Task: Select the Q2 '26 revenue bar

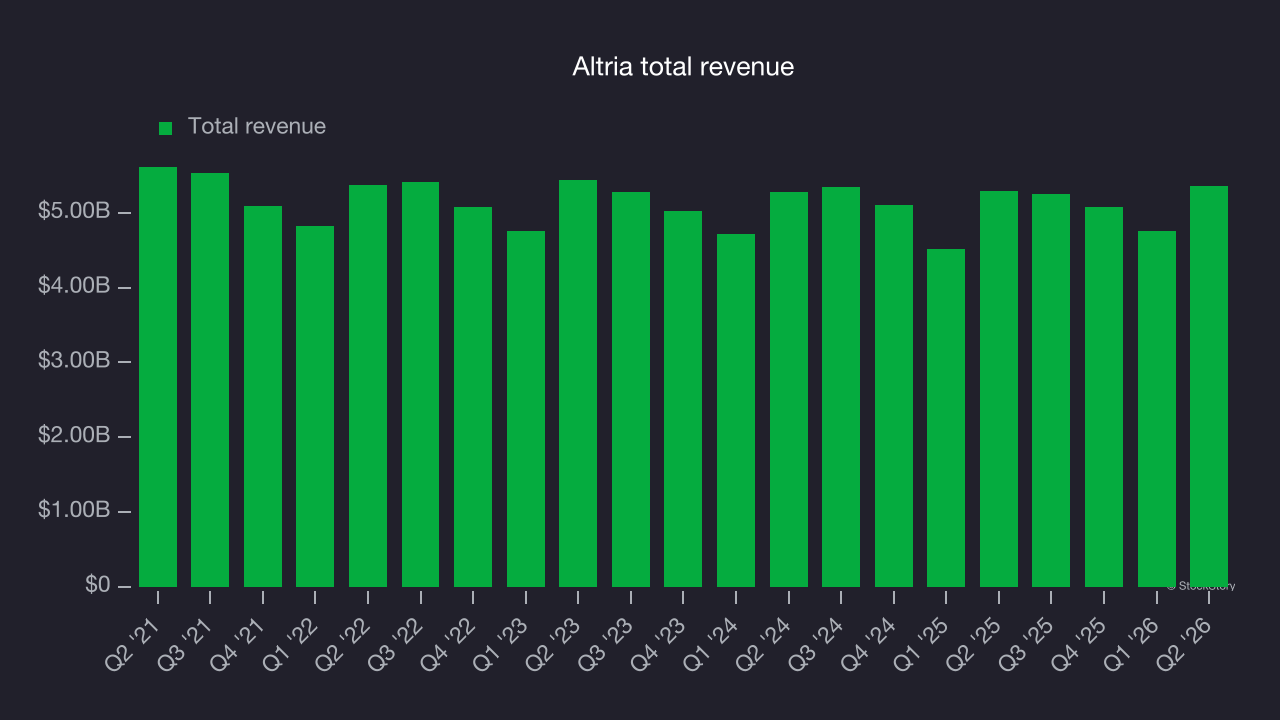Action: (1209, 386)
